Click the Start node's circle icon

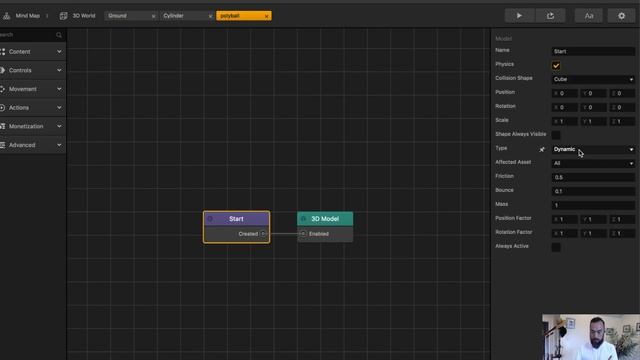coord(210,219)
